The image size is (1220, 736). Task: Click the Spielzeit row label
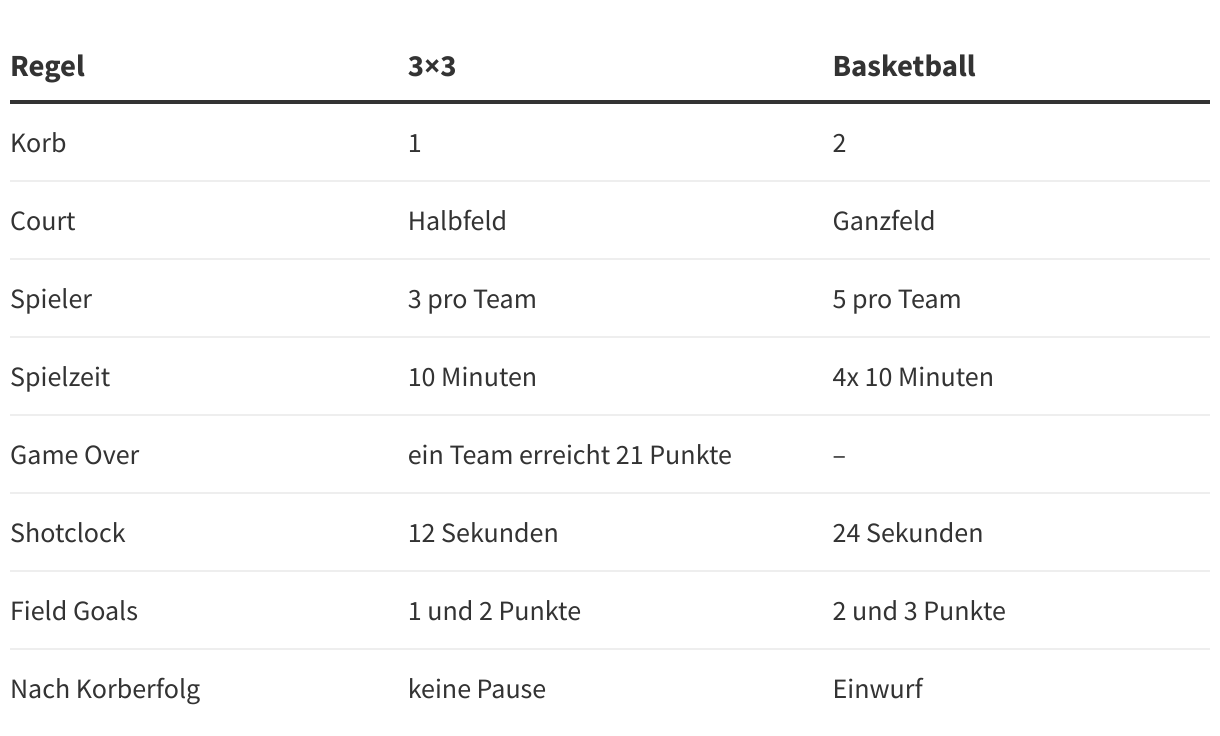click(60, 377)
